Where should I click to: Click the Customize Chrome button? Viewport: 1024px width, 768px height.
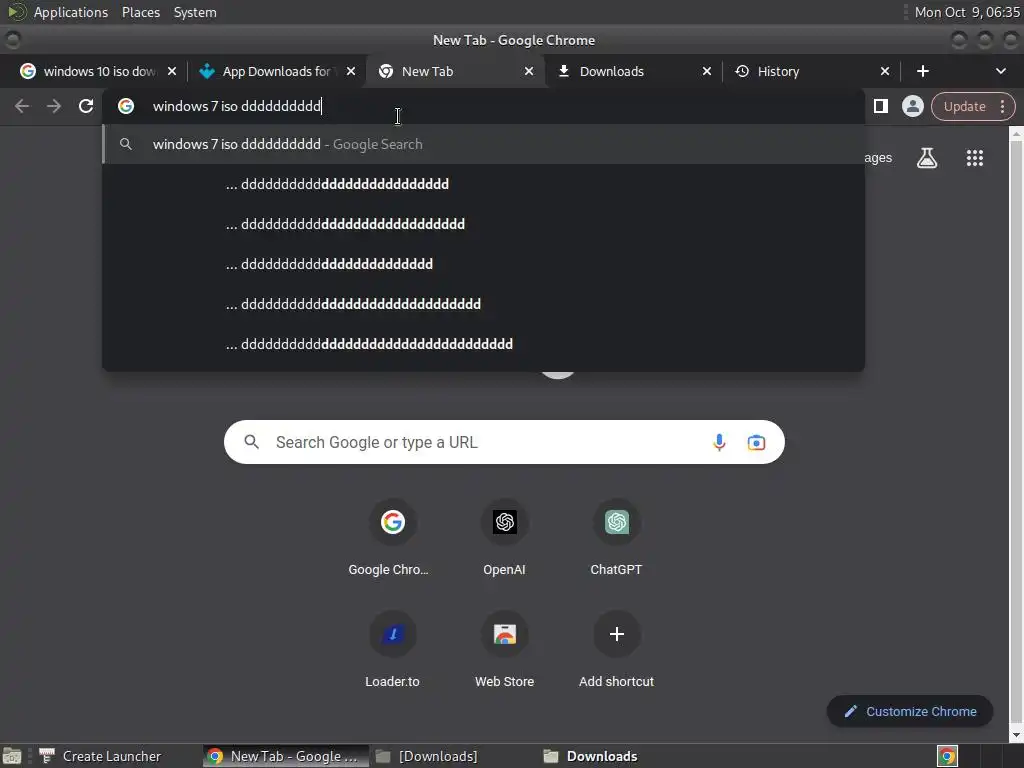(x=910, y=711)
